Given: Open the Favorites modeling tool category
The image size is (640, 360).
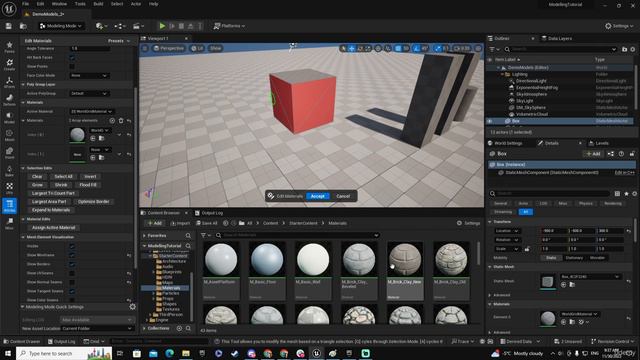Looking at the screenshot, I should [x=9, y=47].
